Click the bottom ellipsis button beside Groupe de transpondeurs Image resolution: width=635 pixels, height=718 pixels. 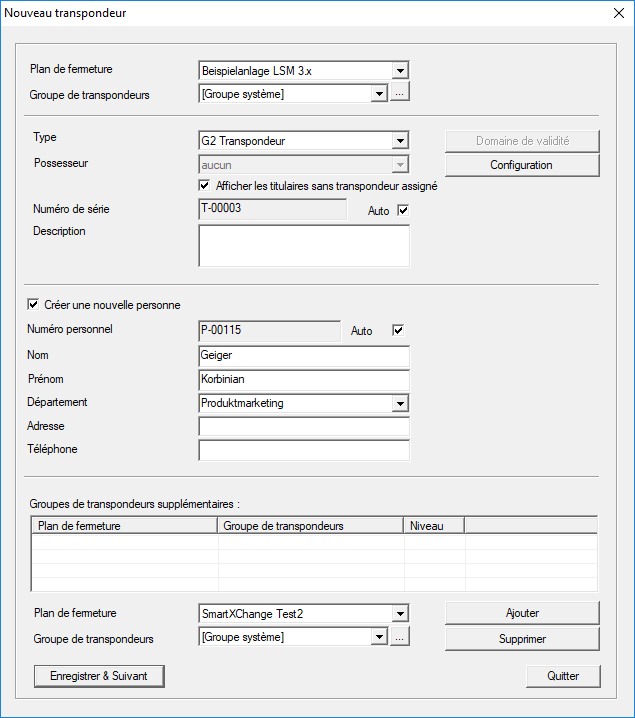tap(400, 637)
